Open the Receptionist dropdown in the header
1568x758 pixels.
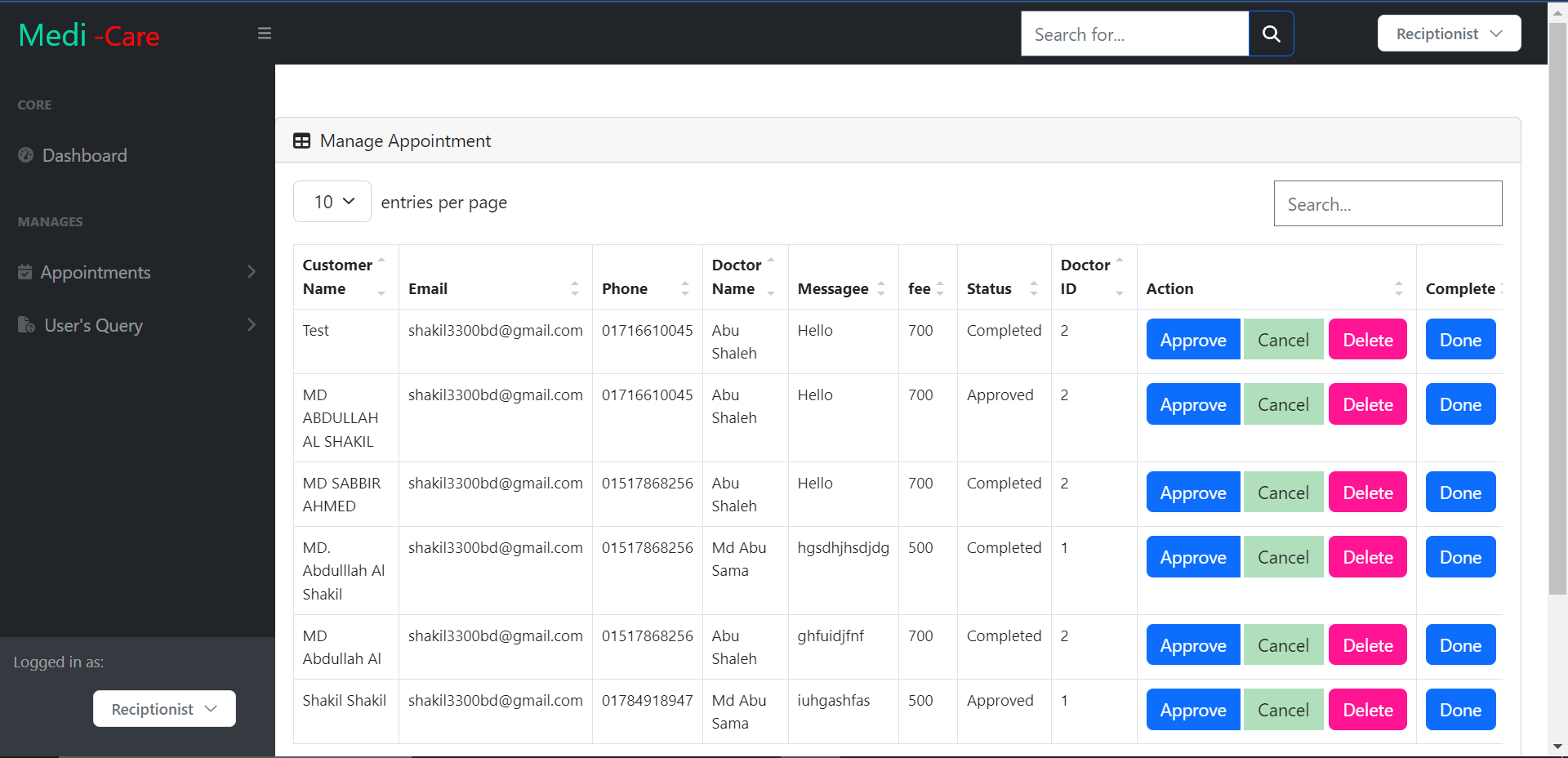[1448, 33]
